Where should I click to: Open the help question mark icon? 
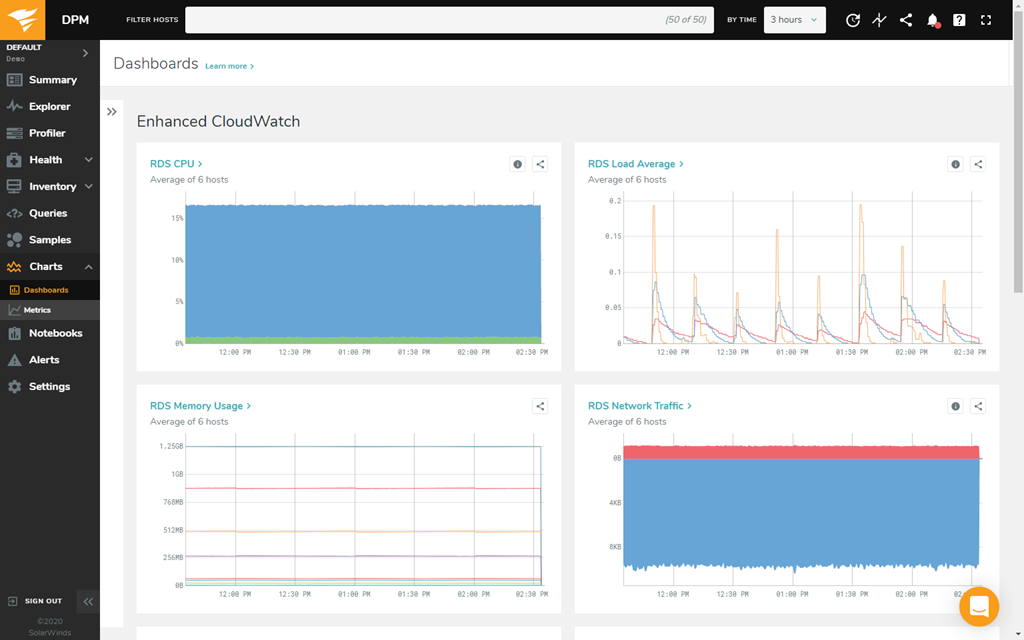[x=959, y=20]
